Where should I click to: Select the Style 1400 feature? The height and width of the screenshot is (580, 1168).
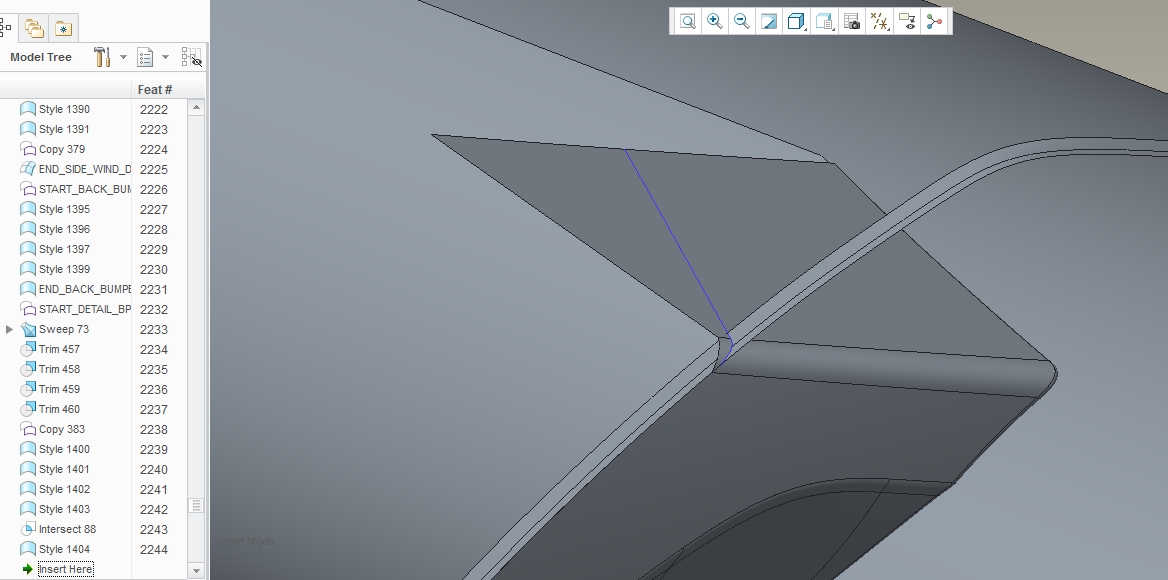pos(64,449)
